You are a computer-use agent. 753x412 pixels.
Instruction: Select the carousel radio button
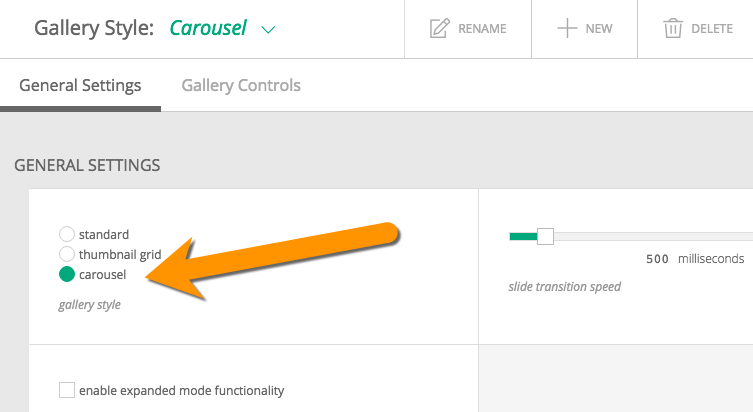pyautogui.click(x=67, y=274)
